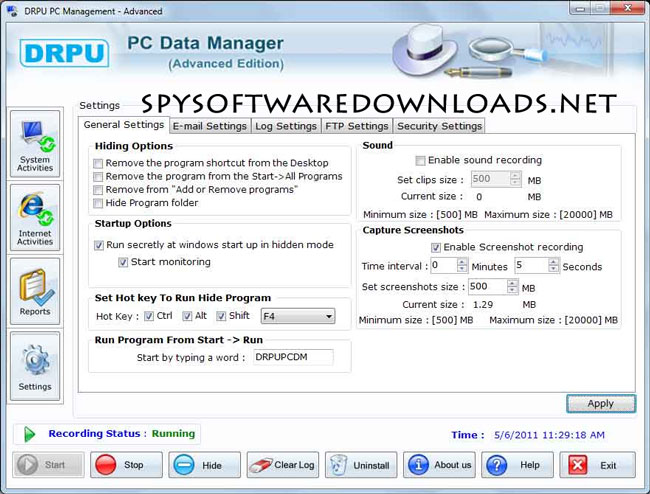
Task: Toggle Run secretly at windows start up
Action: pyautogui.click(x=99, y=245)
